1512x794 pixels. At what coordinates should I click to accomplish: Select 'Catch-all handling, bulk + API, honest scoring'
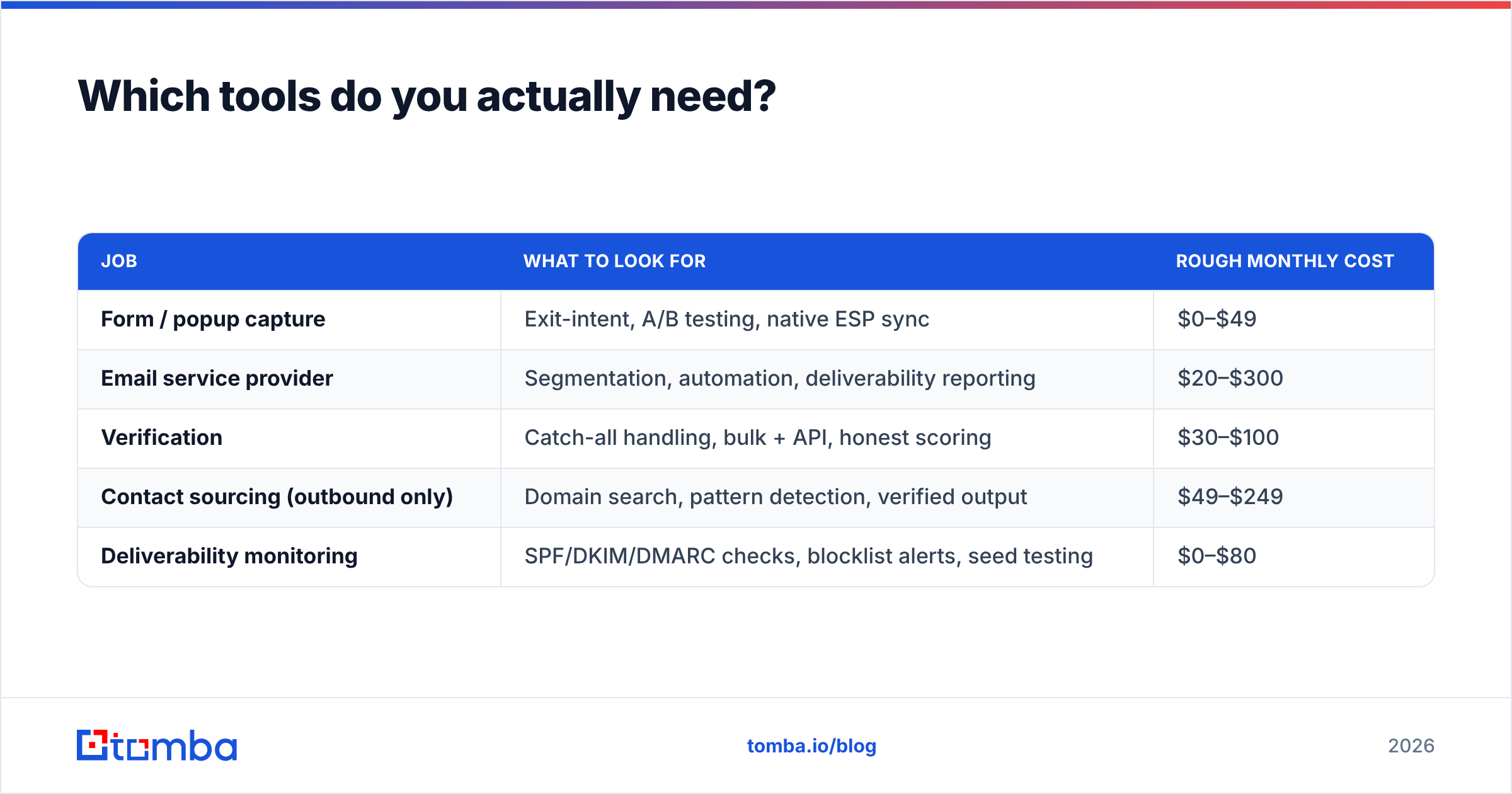point(758,437)
